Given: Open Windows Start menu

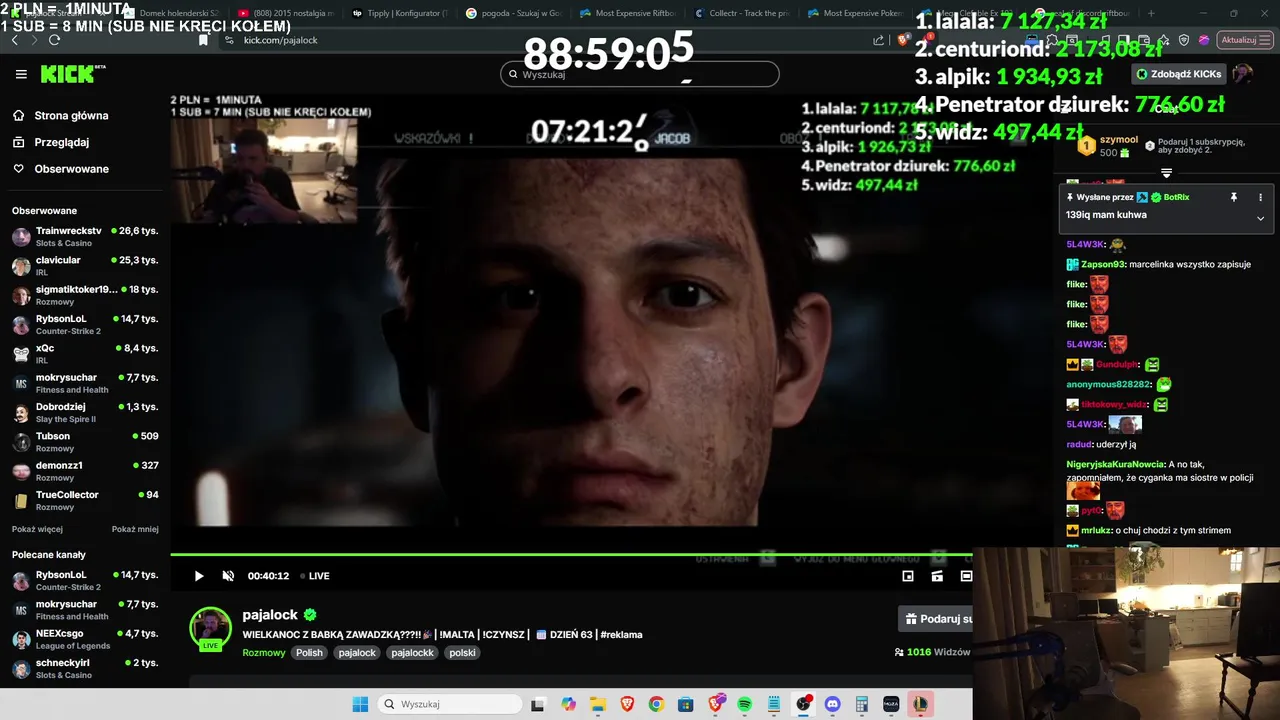Looking at the screenshot, I should 360,704.
